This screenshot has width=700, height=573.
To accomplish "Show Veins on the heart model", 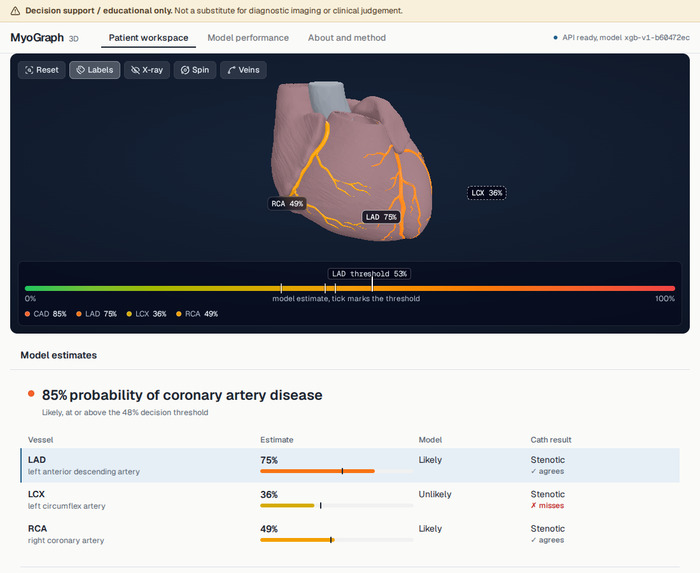I will point(243,70).
